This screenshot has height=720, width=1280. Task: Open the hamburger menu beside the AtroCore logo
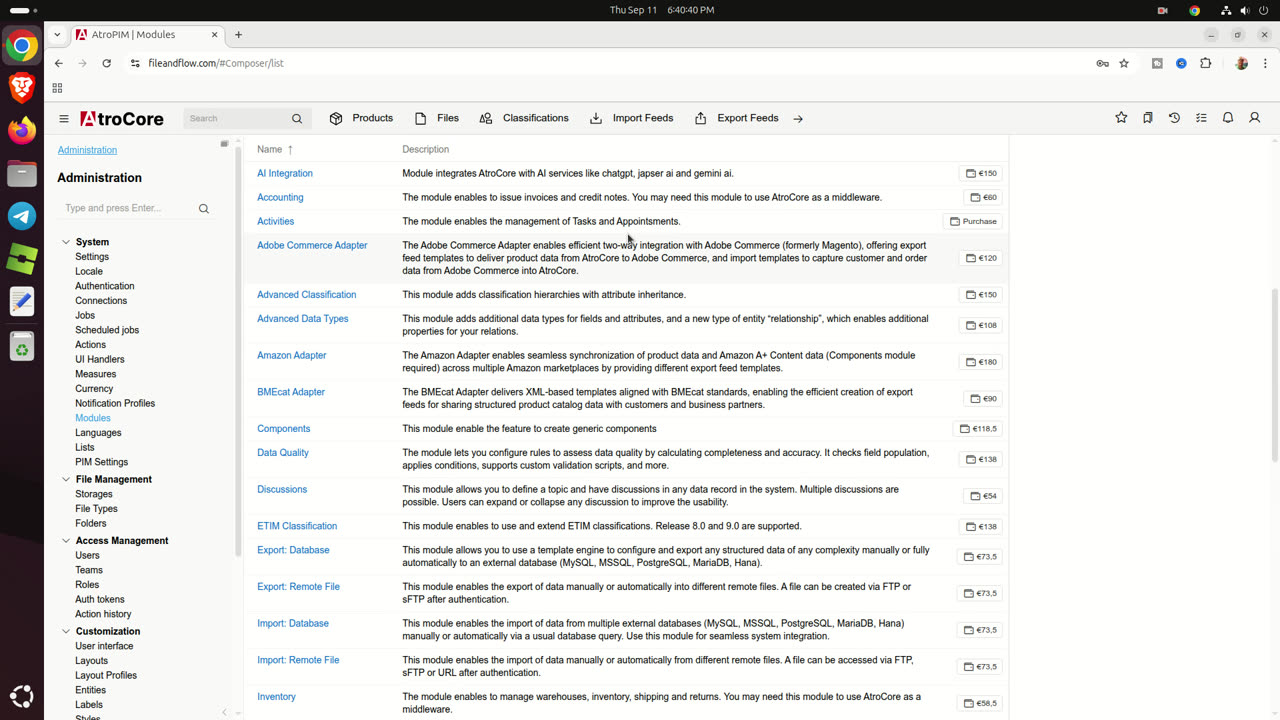tap(64, 119)
